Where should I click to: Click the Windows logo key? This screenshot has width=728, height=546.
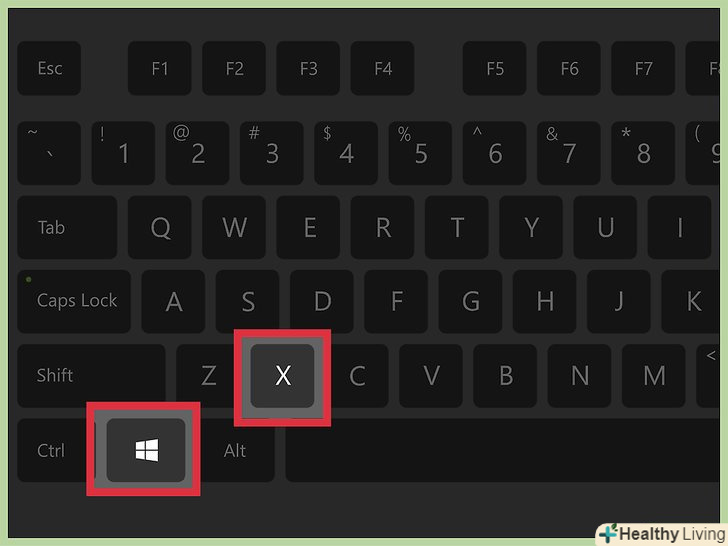[x=146, y=450]
